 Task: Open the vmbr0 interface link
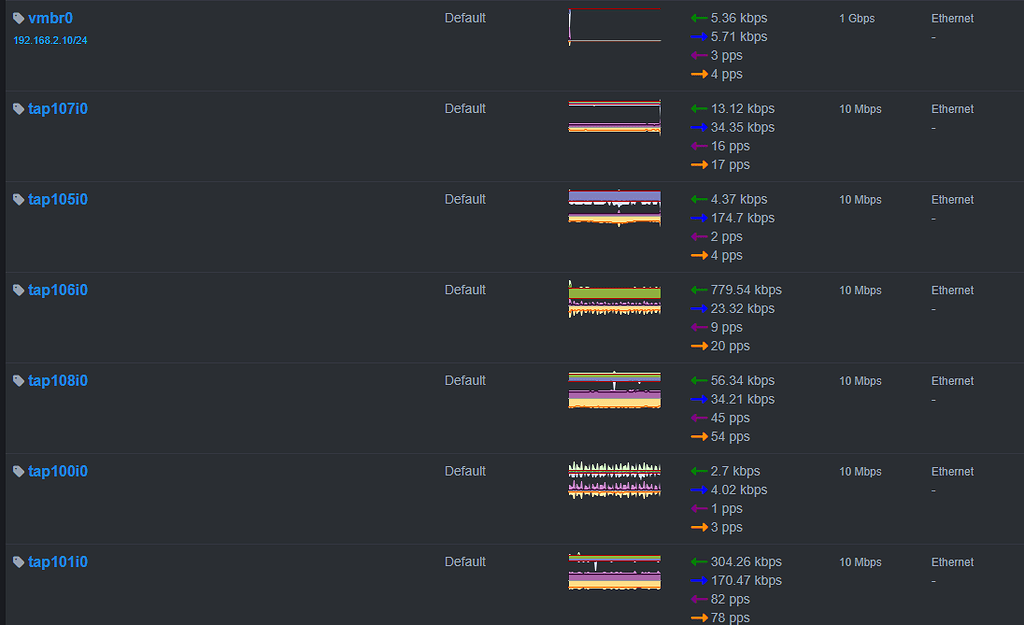tap(48, 18)
